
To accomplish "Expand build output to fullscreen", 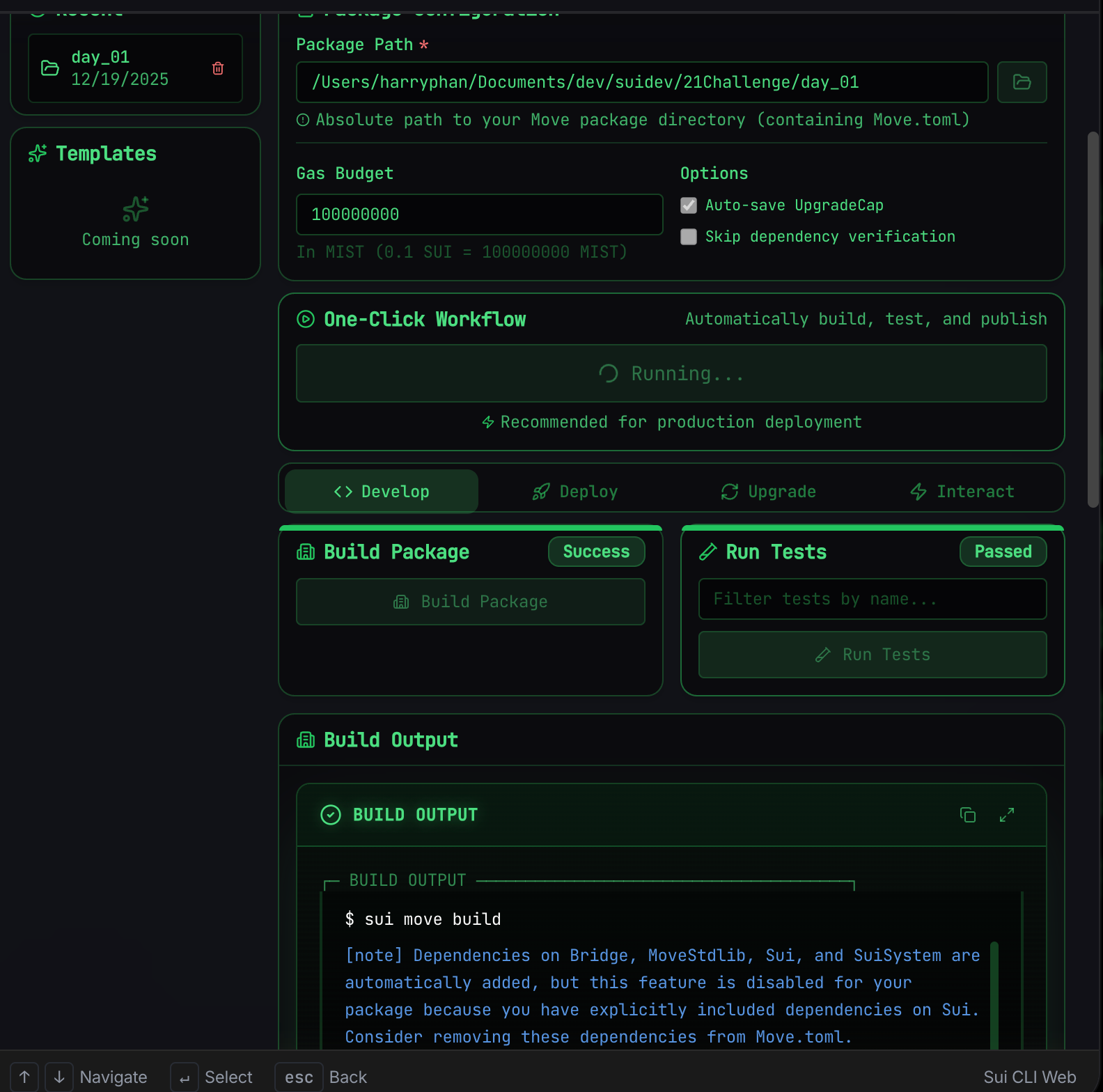I will click(x=1007, y=815).
